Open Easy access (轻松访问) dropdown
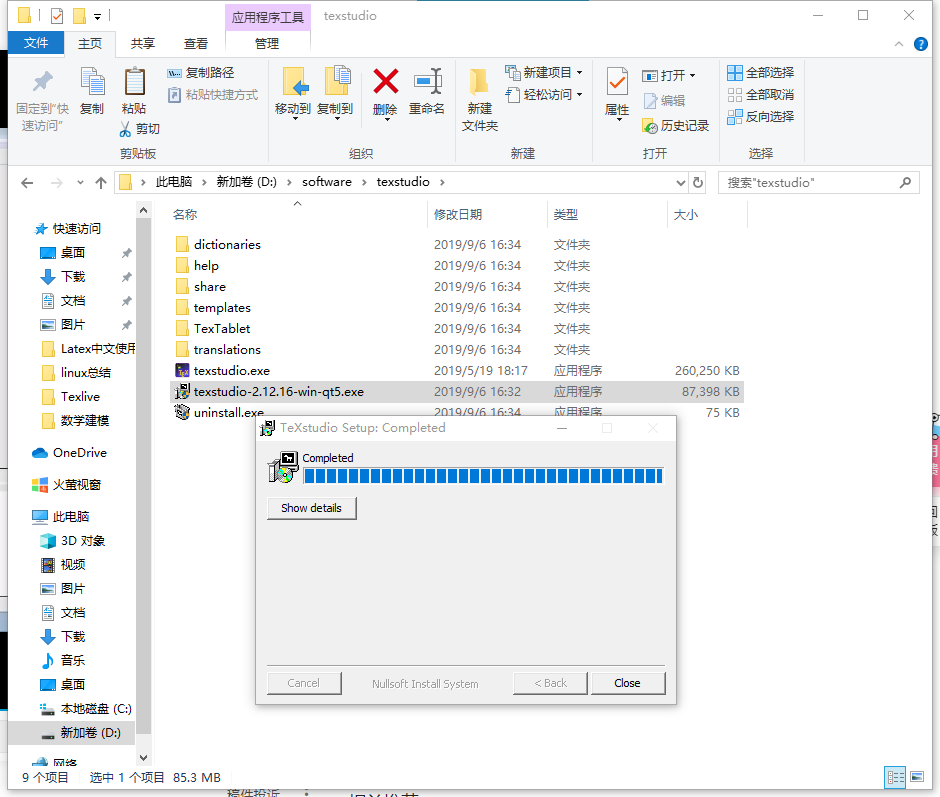 [544, 95]
